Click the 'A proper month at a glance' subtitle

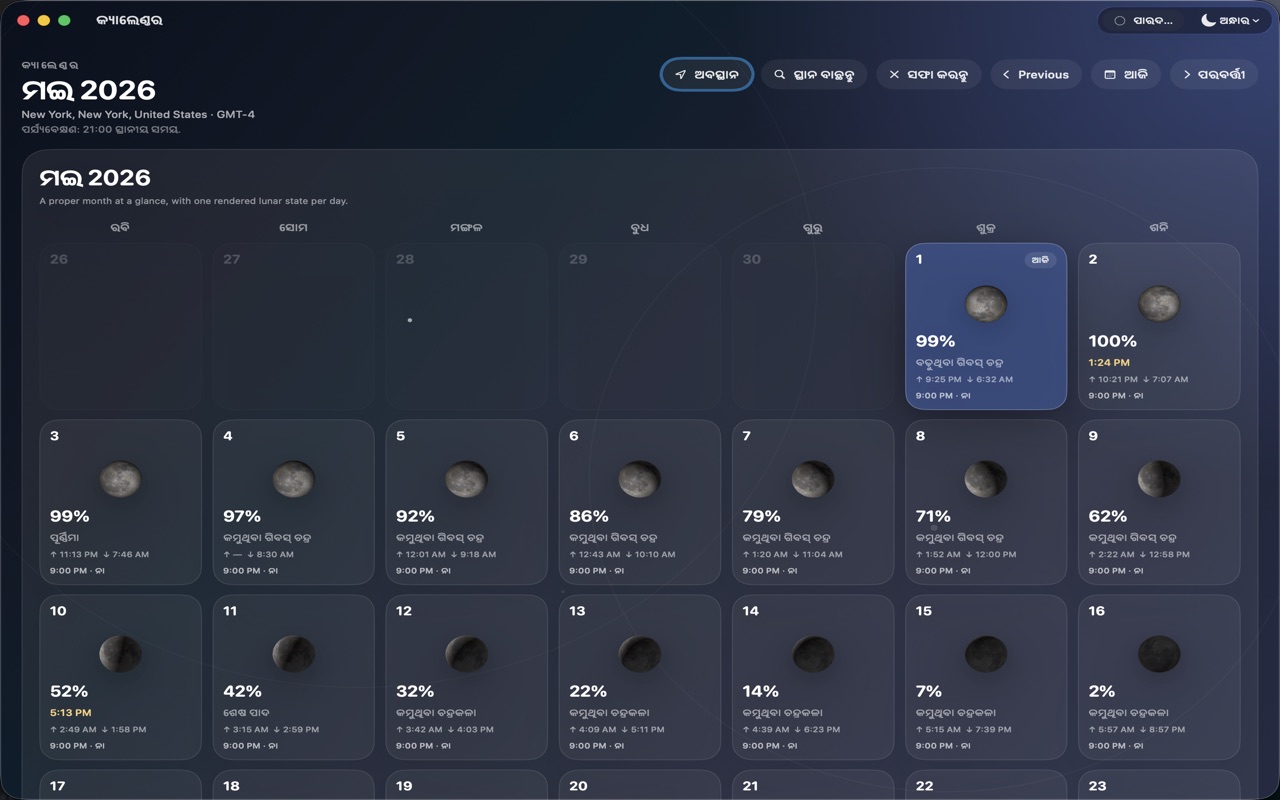194,201
